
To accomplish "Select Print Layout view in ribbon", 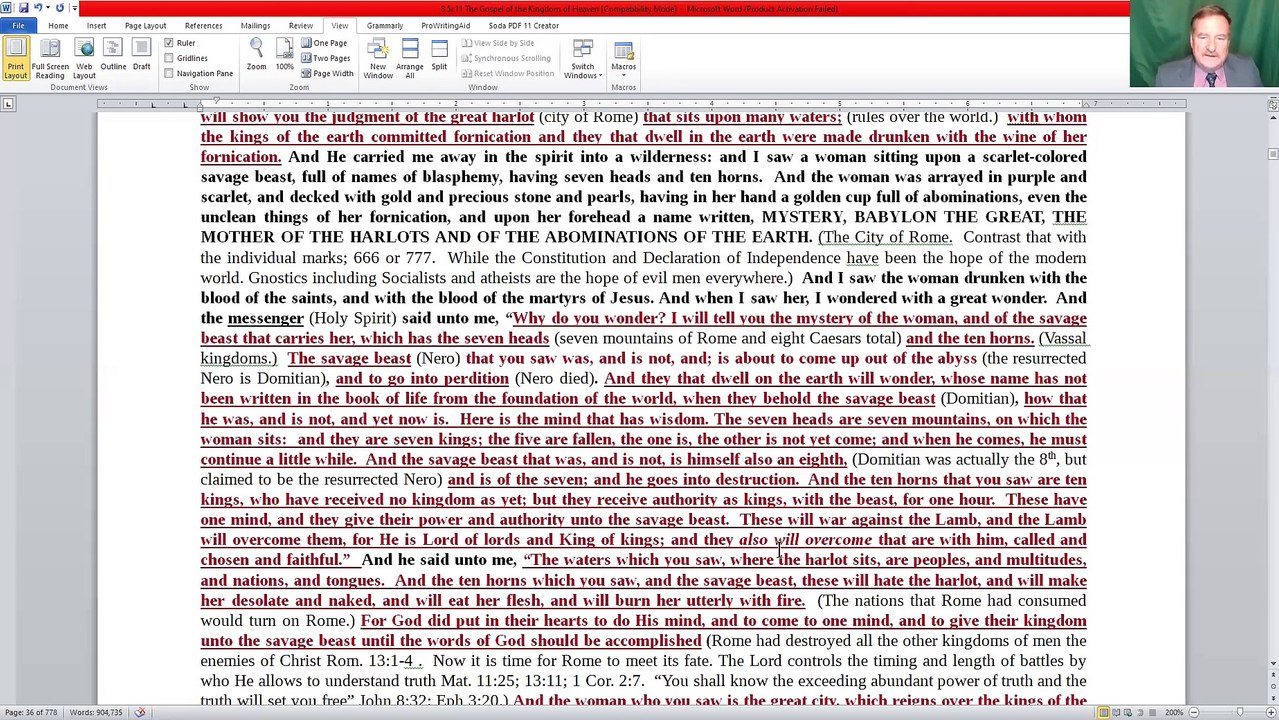I will [x=15, y=58].
